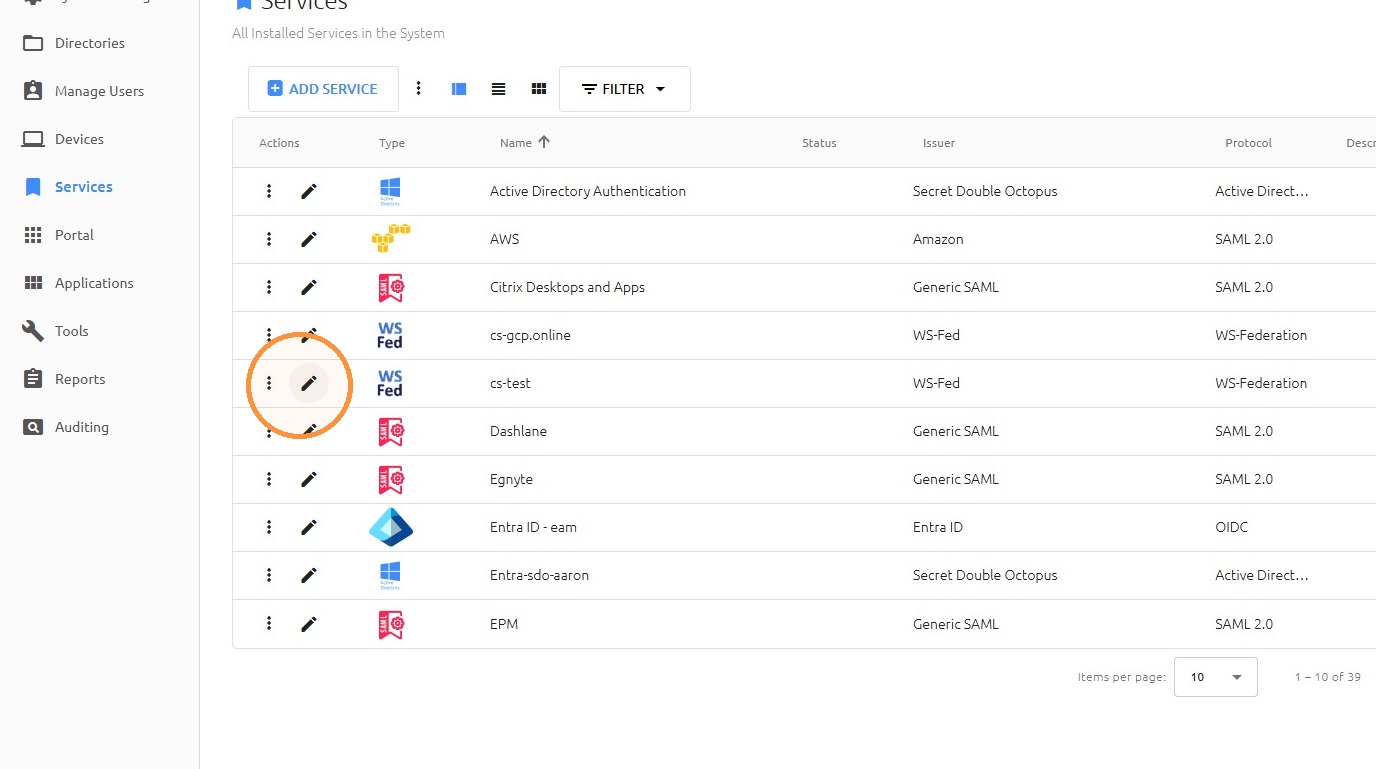
Task: Edit the Citrix Desktops and Apps service
Action: tap(309, 287)
